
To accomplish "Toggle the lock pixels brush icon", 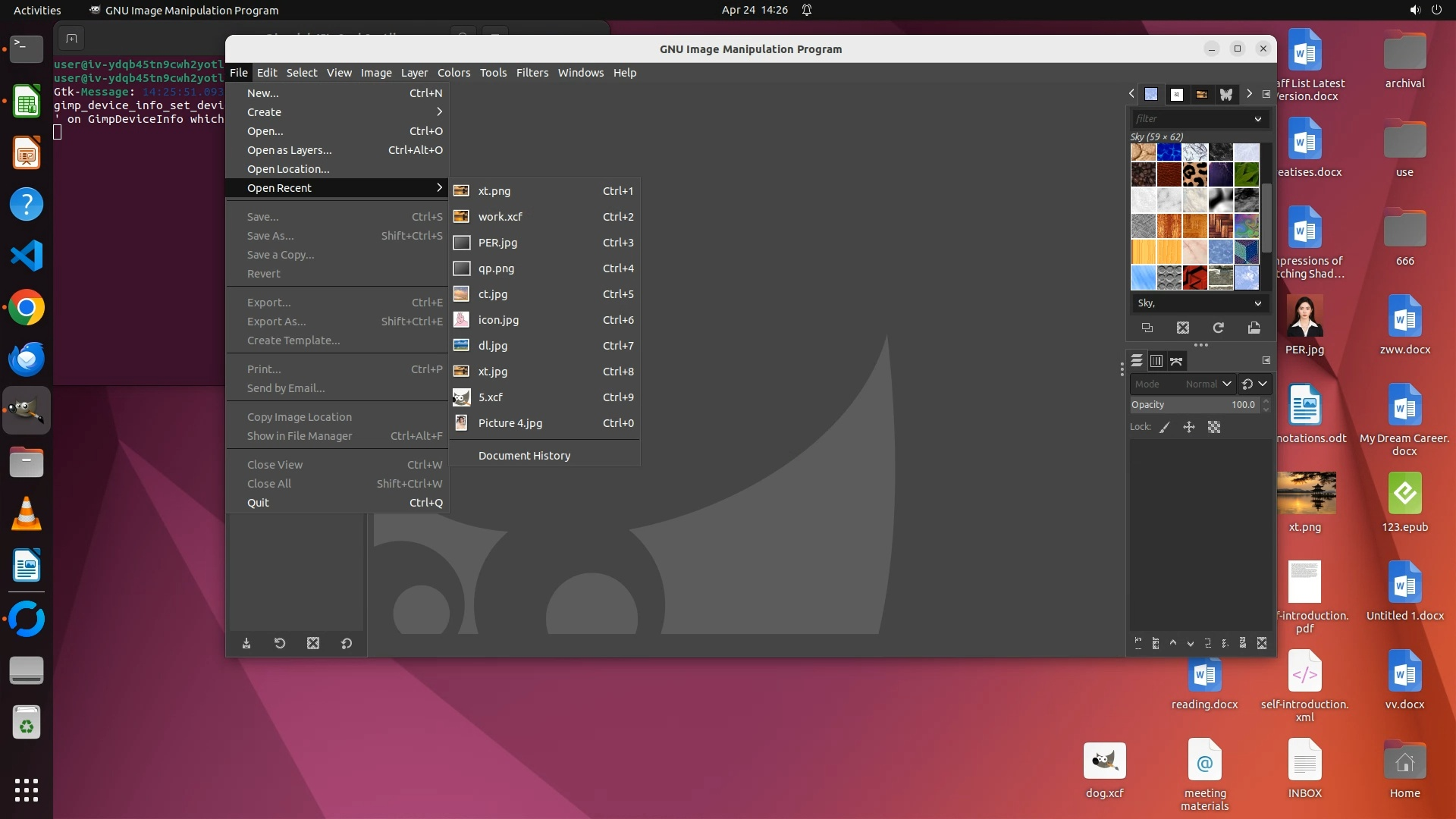I will 1165,427.
